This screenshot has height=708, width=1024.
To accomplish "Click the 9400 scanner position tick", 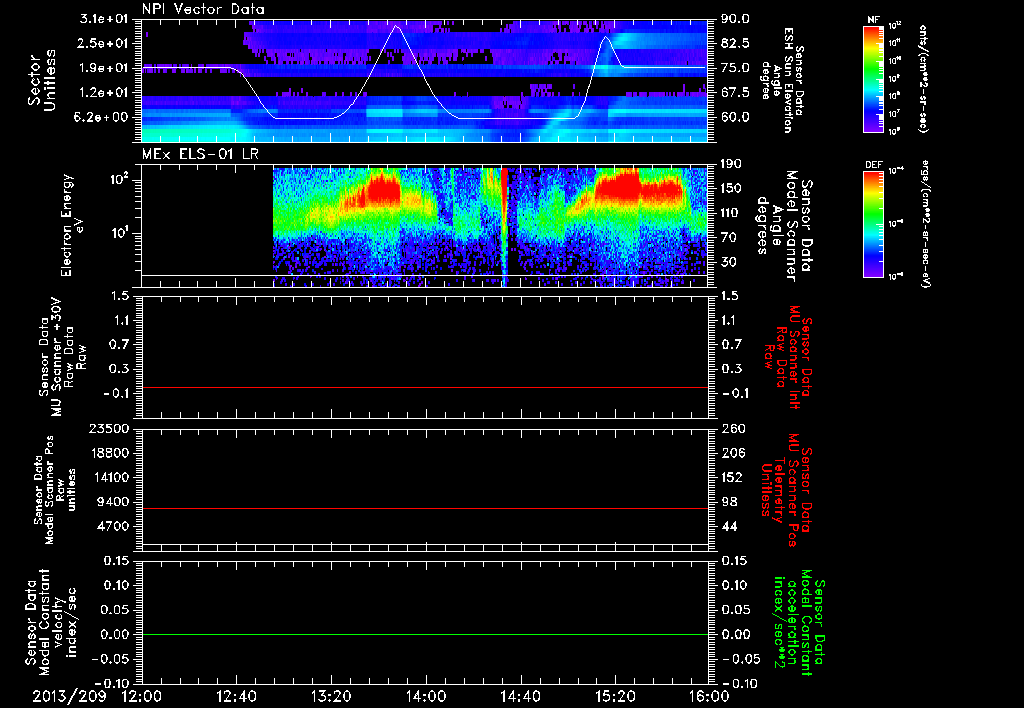I will 114,502.
